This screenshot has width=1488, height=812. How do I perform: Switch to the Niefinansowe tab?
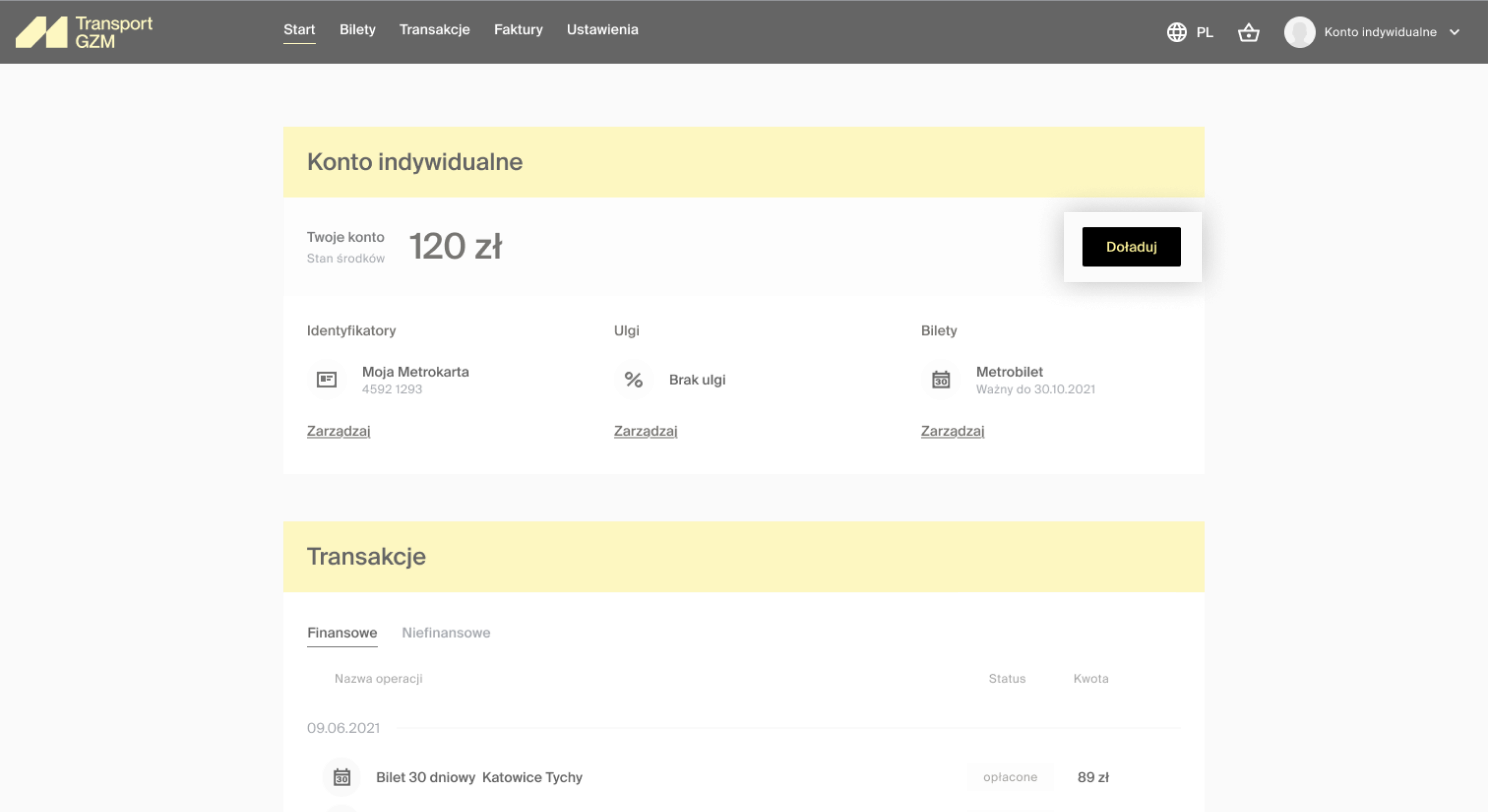(446, 633)
